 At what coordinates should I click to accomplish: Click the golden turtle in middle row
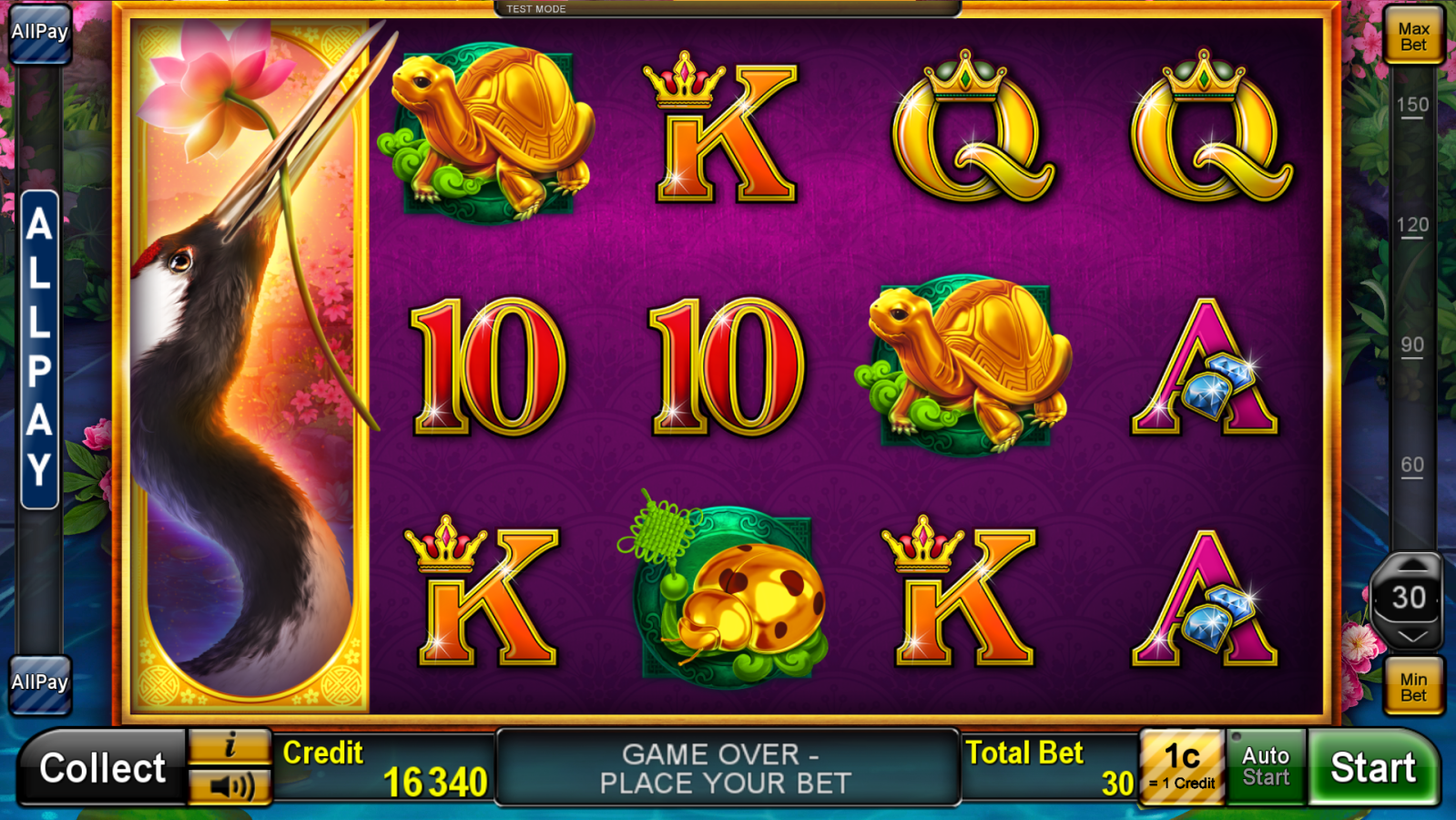point(965,364)
